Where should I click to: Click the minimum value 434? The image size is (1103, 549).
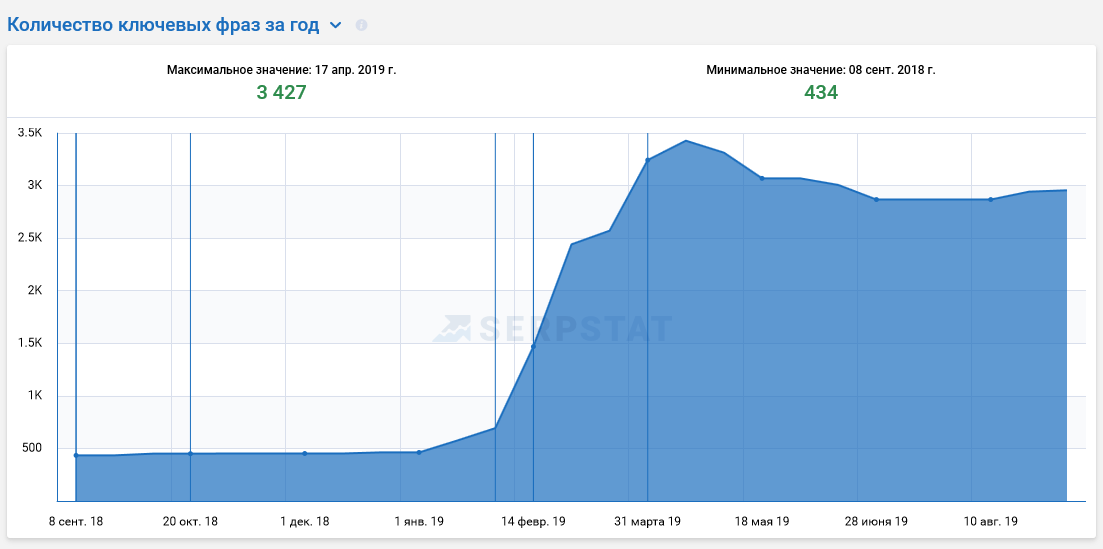[821, 92]
